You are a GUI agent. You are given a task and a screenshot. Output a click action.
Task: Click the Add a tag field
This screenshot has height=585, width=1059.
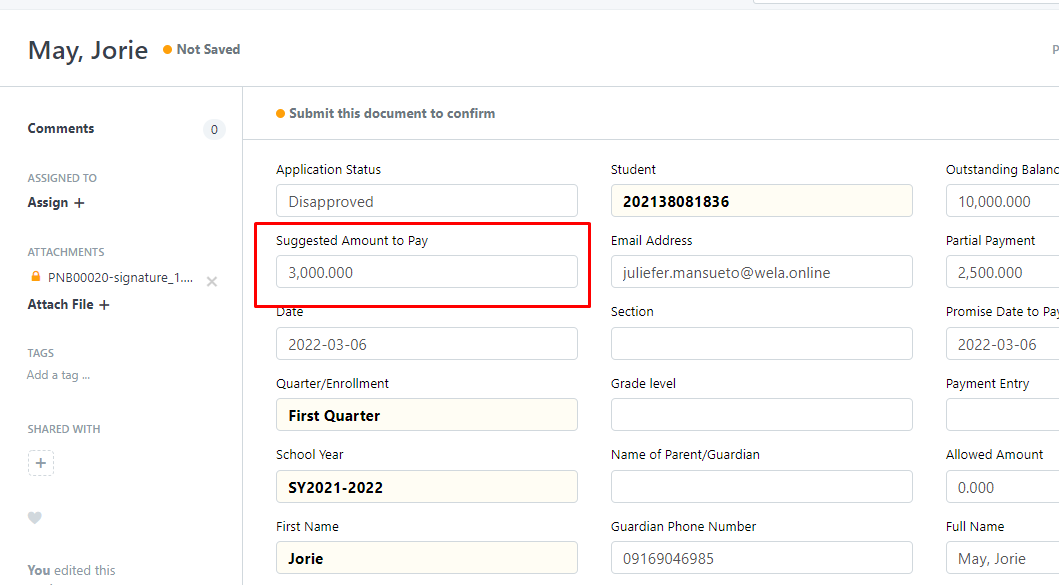click(58, 375)
